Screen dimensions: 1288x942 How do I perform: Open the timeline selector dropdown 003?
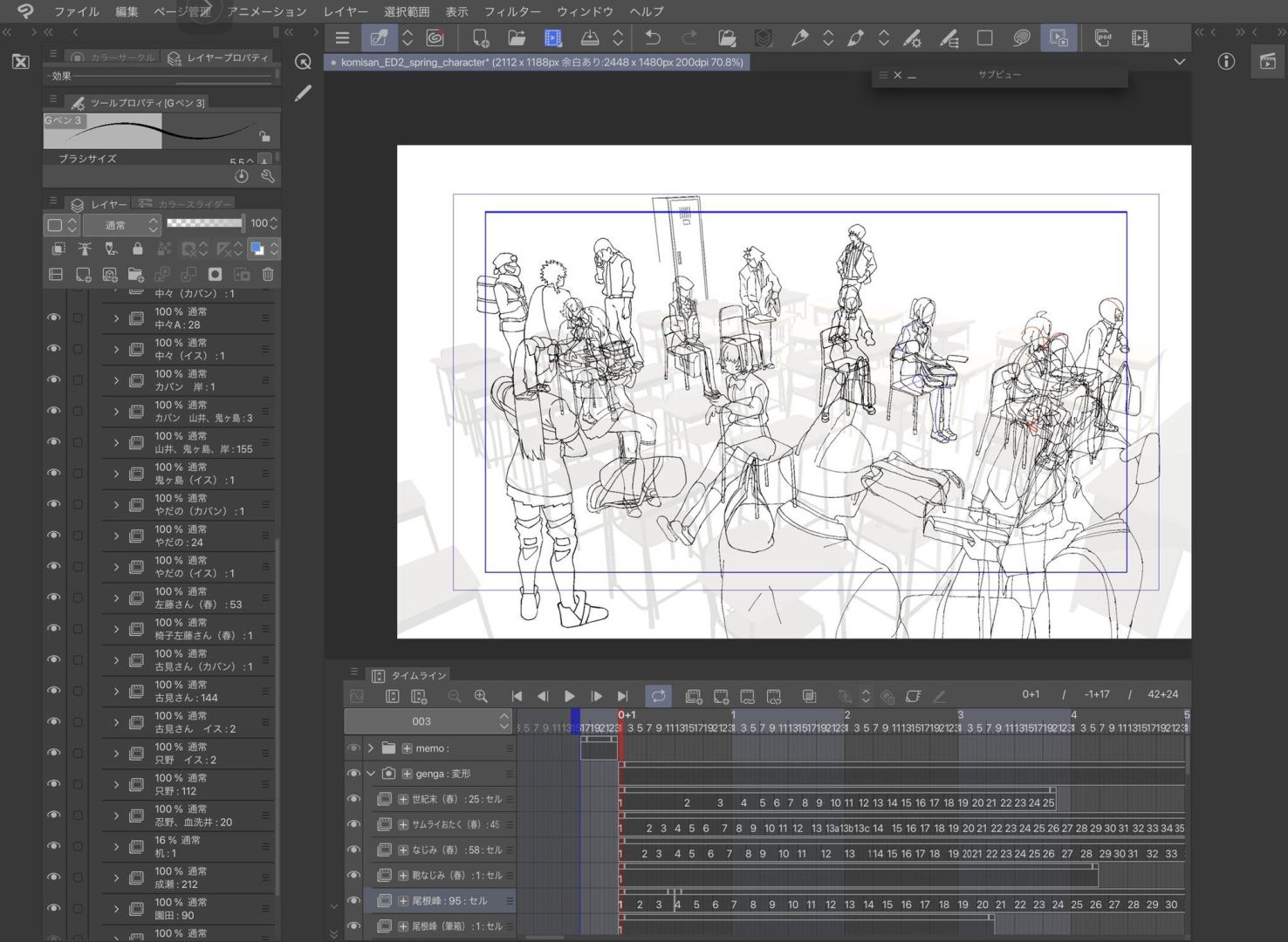pyautogui.click(x=427, y=721)
